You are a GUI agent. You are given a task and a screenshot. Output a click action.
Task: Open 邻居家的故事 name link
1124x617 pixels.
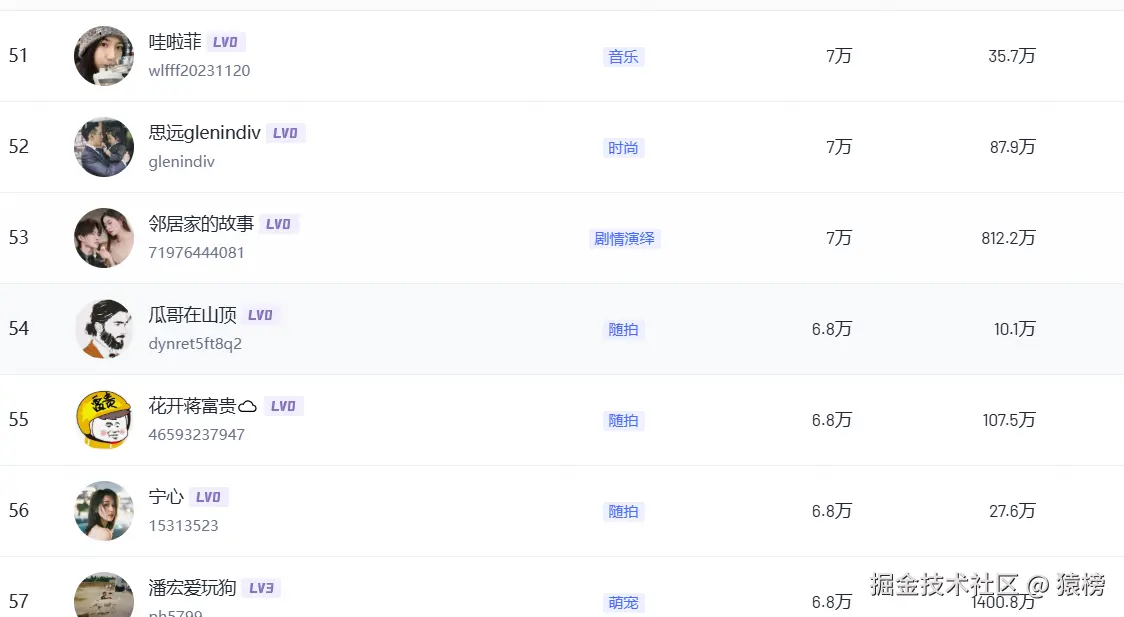pos(201,224)
